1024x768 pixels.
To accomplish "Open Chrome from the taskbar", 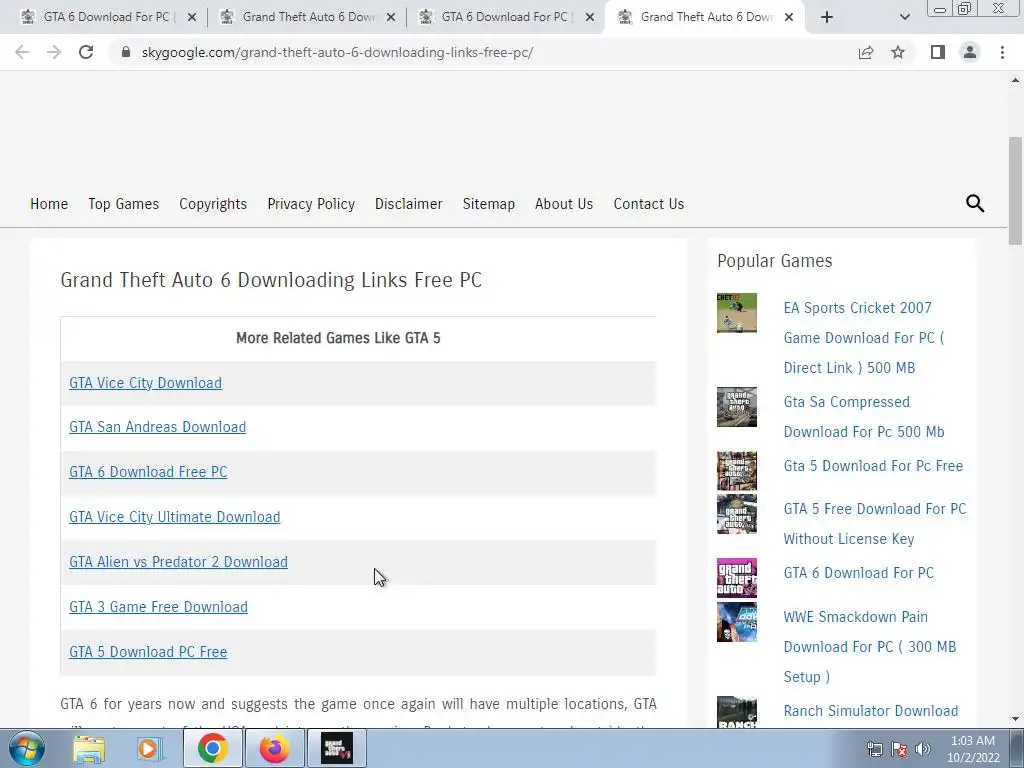I will click(x=213, y=748).
